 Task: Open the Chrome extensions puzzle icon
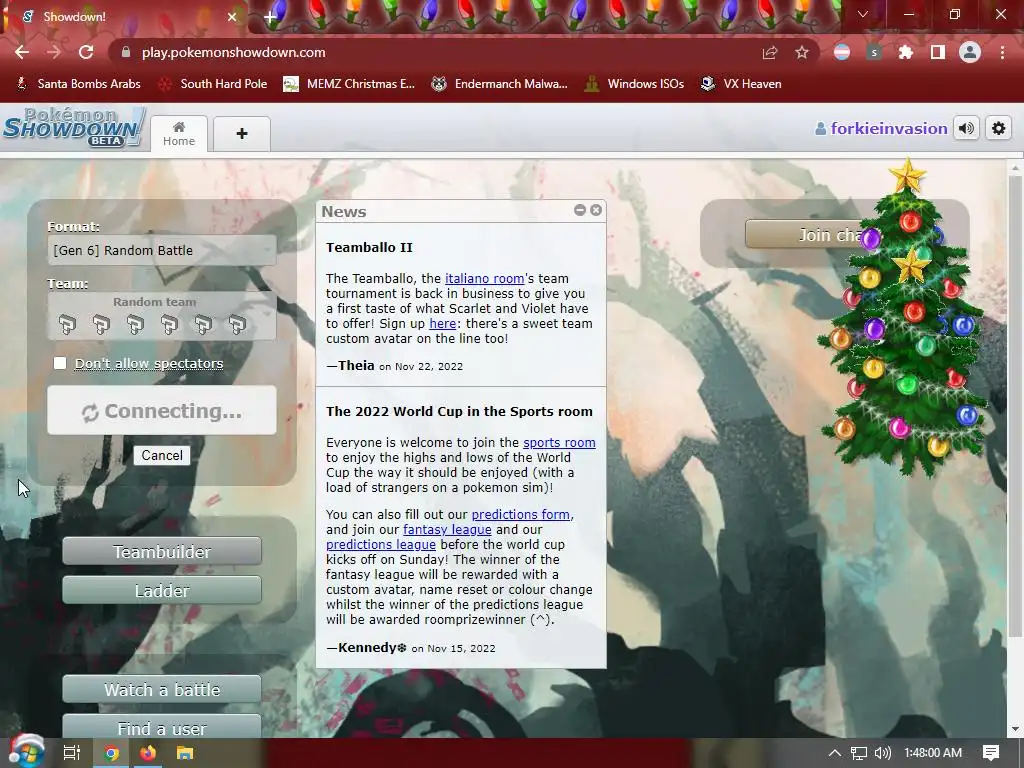pyautogui.click(x=906, y=52)
